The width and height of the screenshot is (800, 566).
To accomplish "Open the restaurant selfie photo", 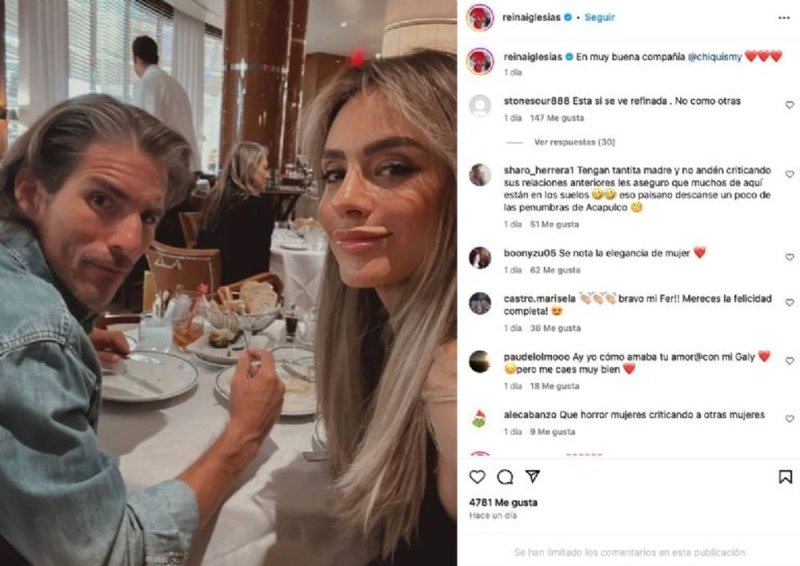I will click(x=228, y=283).
